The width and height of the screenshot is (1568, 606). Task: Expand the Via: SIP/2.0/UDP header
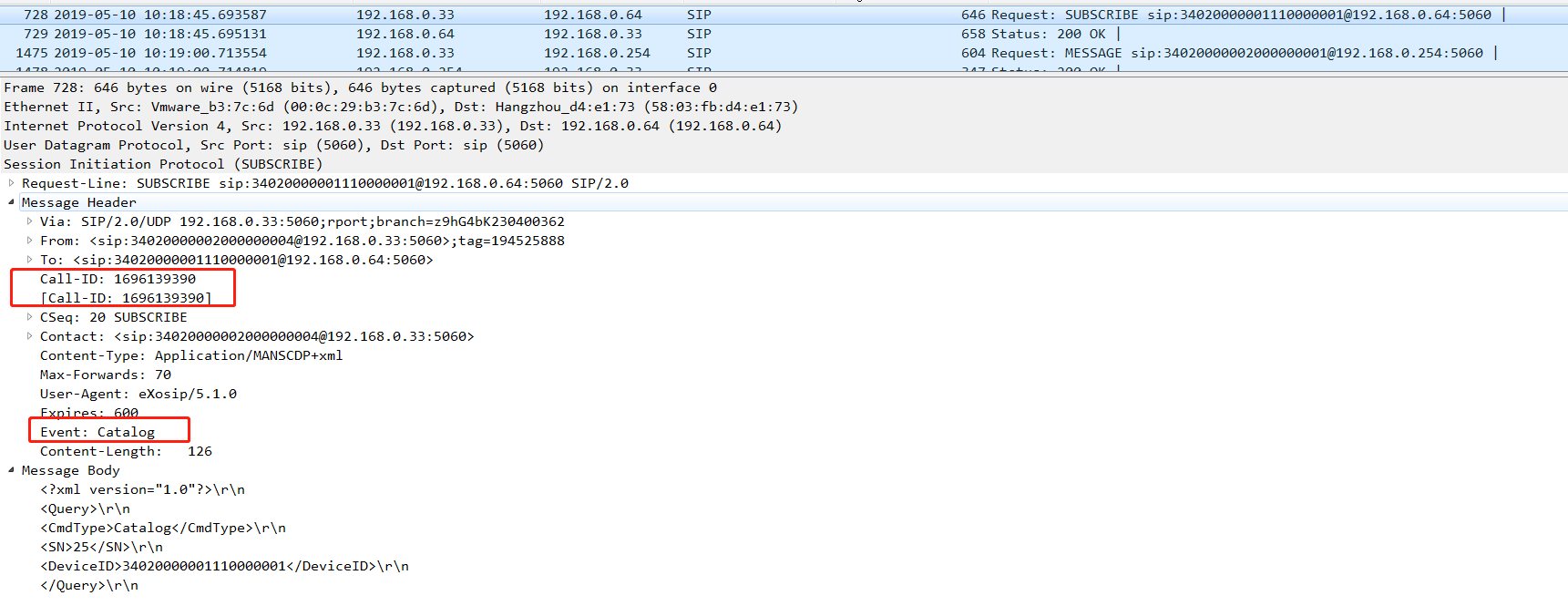tap(29, 221)
